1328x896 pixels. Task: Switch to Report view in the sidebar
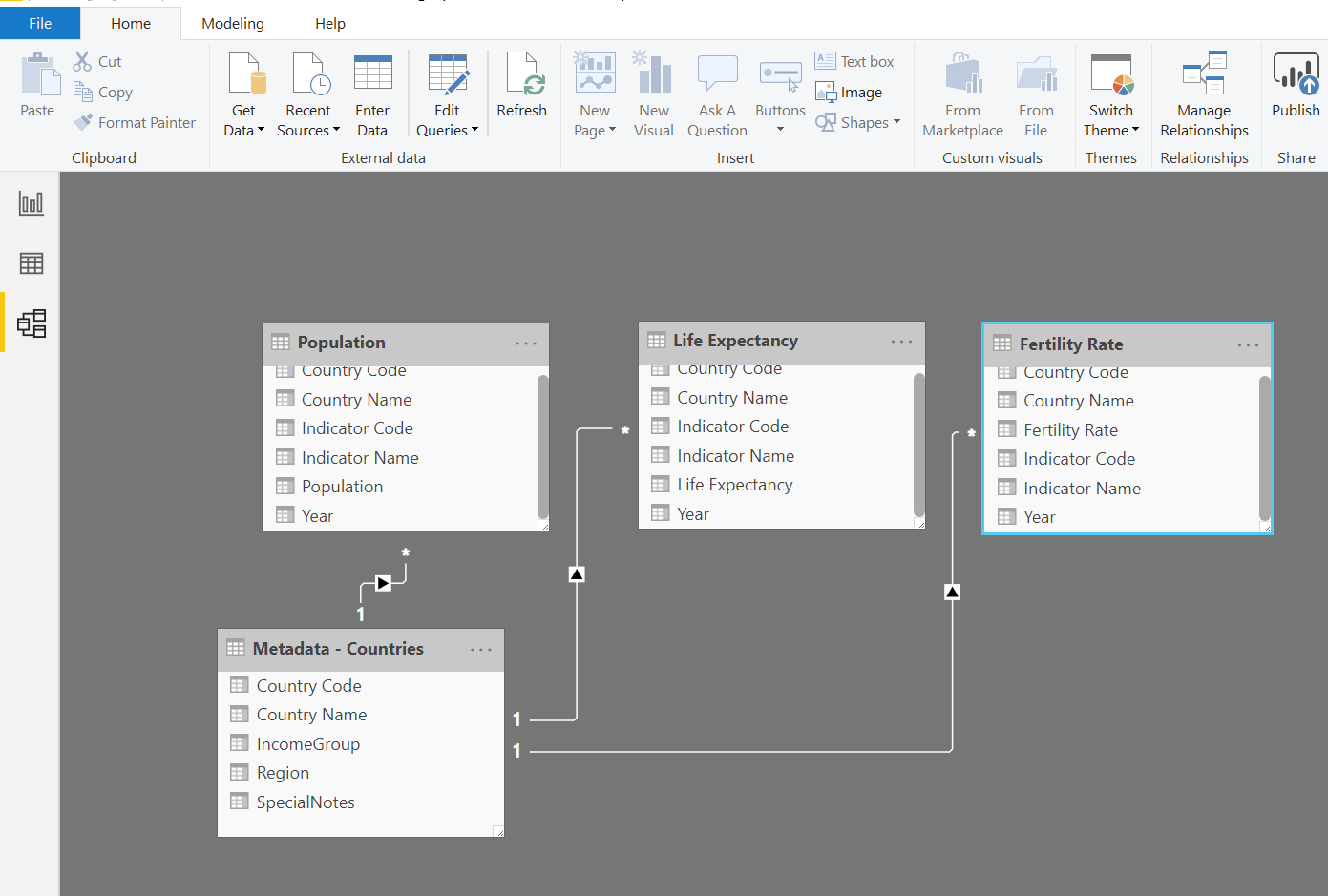pos(30,203)
